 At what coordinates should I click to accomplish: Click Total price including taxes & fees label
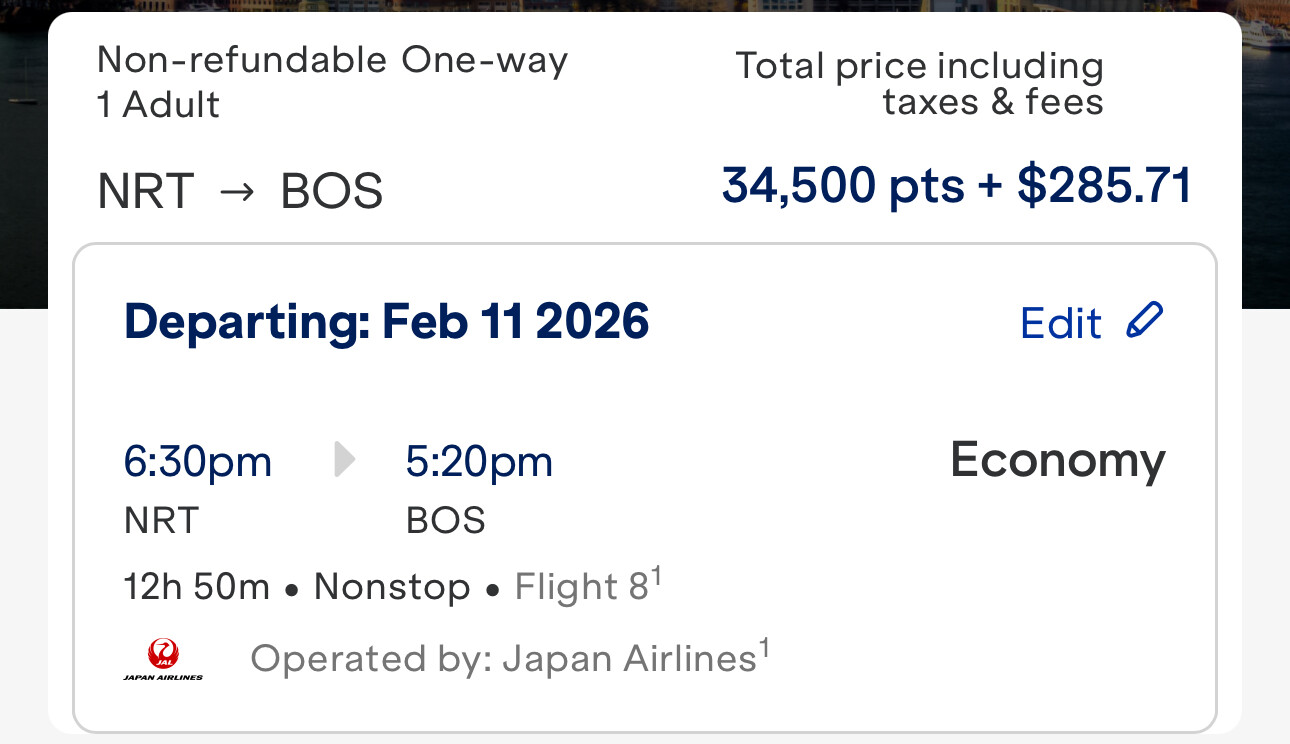(x=919, y=84)
